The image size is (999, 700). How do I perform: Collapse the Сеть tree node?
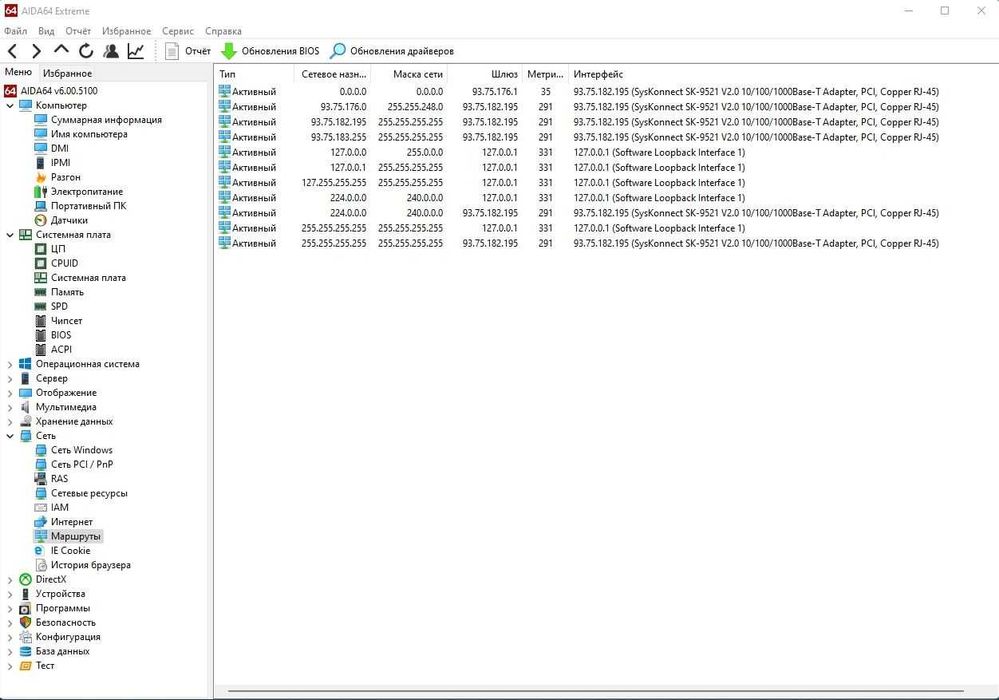(10, 436)
